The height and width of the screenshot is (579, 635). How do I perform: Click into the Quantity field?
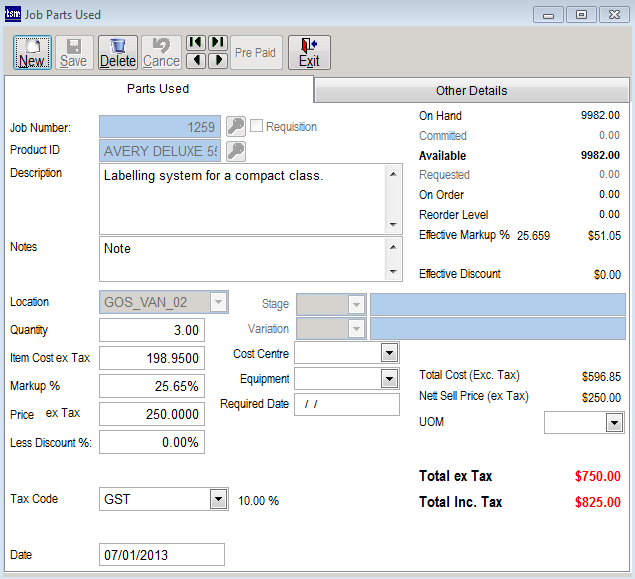click(152, 331)
